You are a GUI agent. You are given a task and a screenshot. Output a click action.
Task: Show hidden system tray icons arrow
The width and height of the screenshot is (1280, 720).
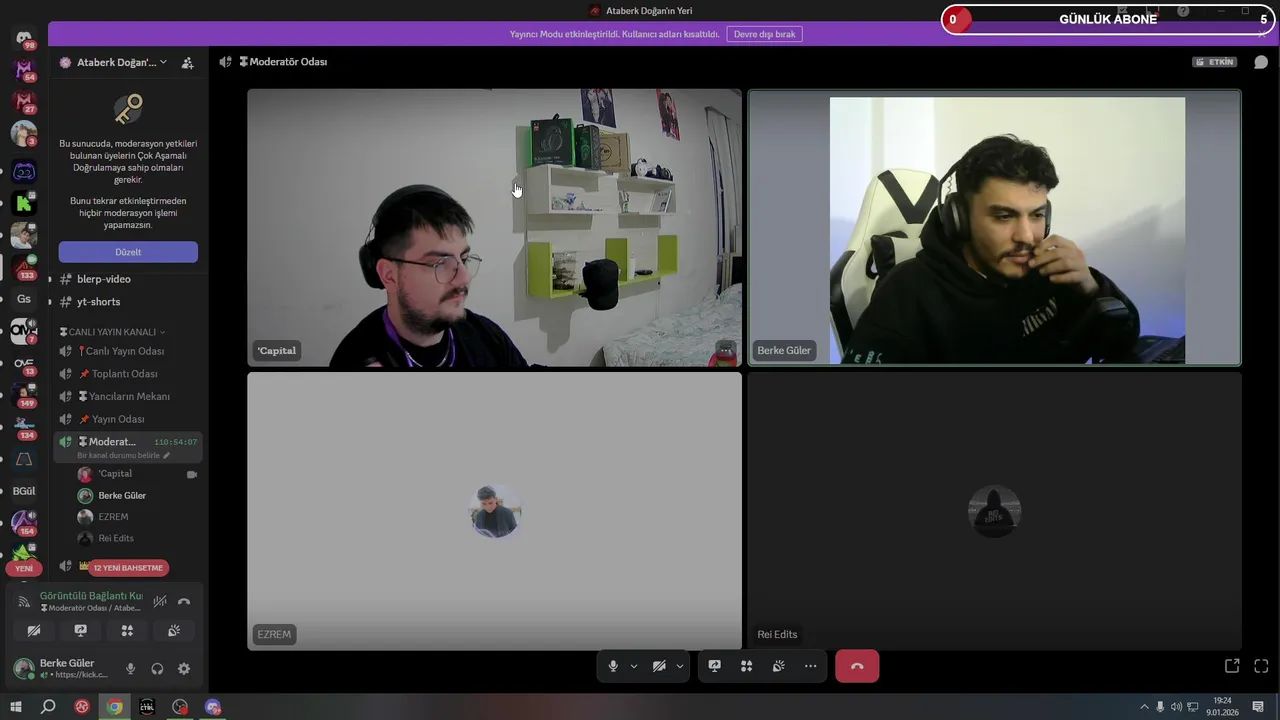coord(1145,707)
